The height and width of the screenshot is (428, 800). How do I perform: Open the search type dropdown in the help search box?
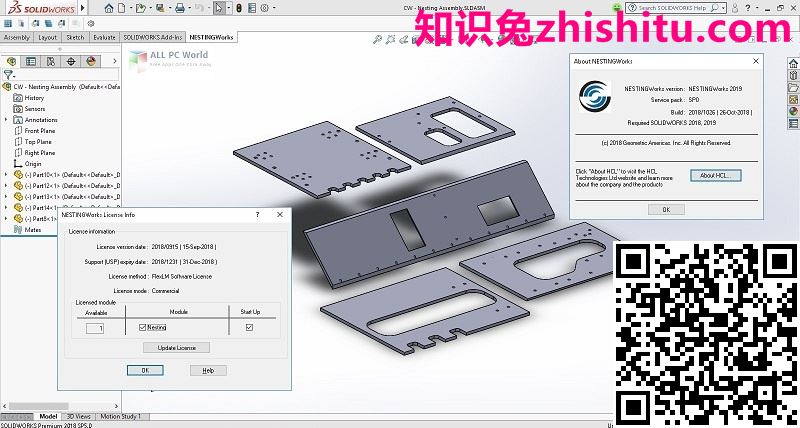(x=723, y=8)
